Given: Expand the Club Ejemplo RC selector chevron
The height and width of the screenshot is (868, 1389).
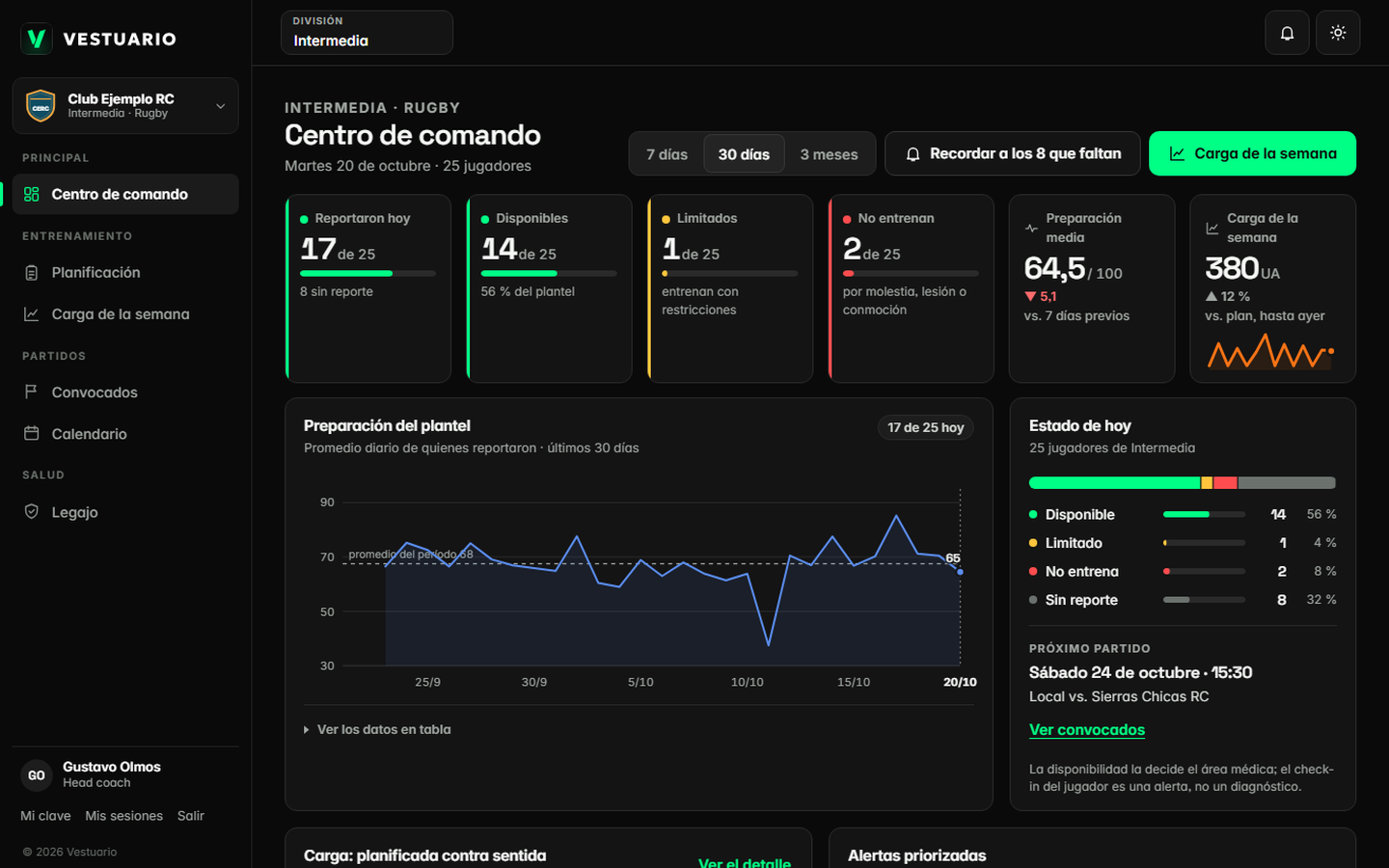Looking at the screenshot, I should 220,106.
